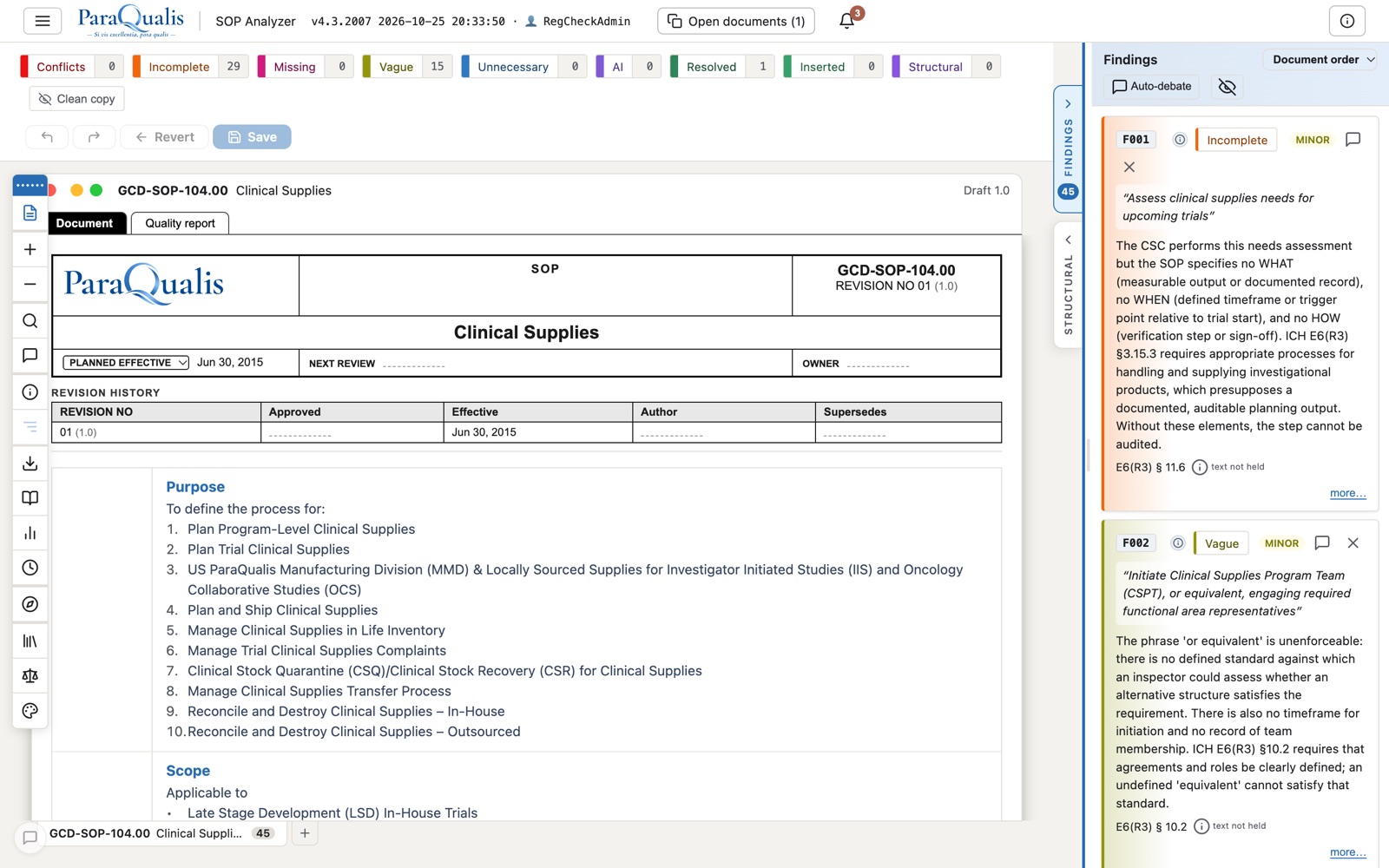Open the comments tool in sidebar
Image resolution: width=1389 pixels, height=868 pixels.
tap(30, 355)
